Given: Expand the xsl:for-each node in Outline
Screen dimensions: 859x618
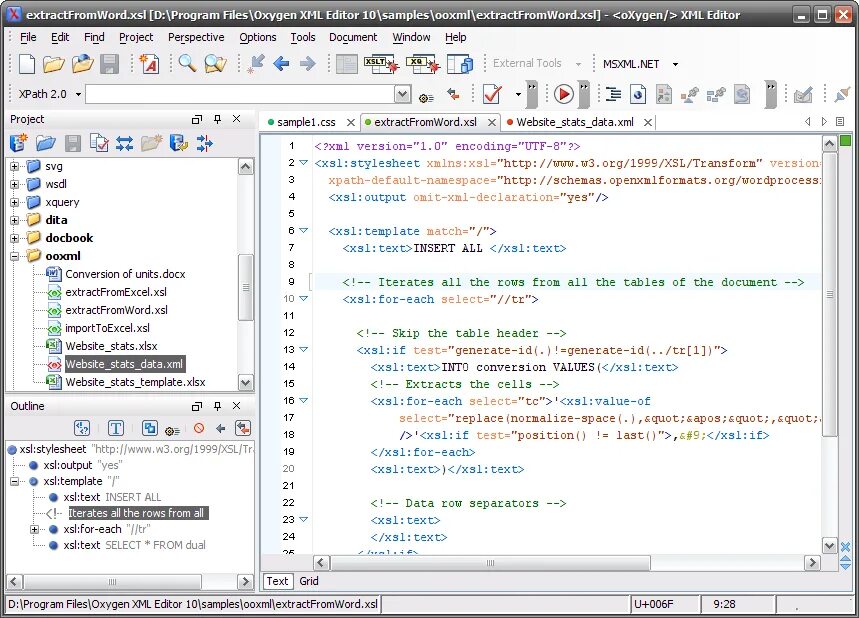Looking at the screenshot, I should (x=34, y=529).
